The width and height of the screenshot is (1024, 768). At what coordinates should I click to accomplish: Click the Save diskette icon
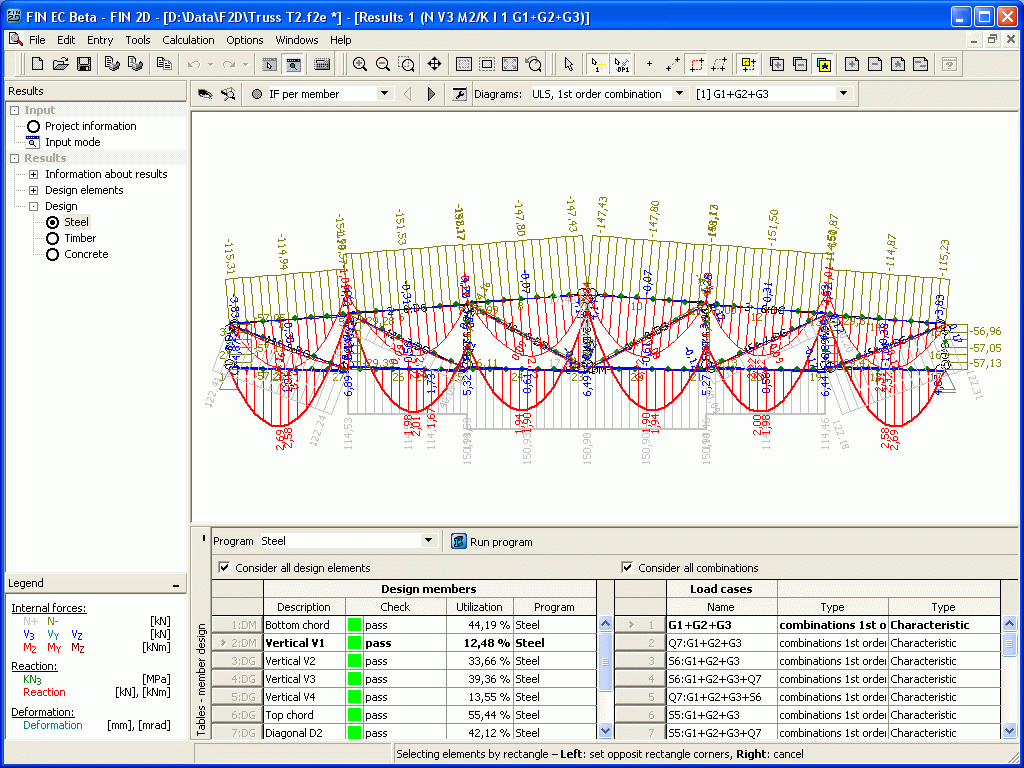tap(84, 64)
